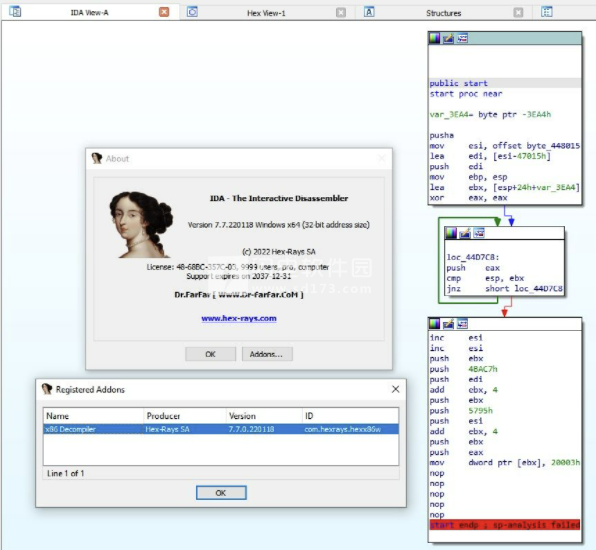This screenshot has height=550, width=596.
Task: Click the 7.7.0.220118 version cell
Action: [251, 429]
